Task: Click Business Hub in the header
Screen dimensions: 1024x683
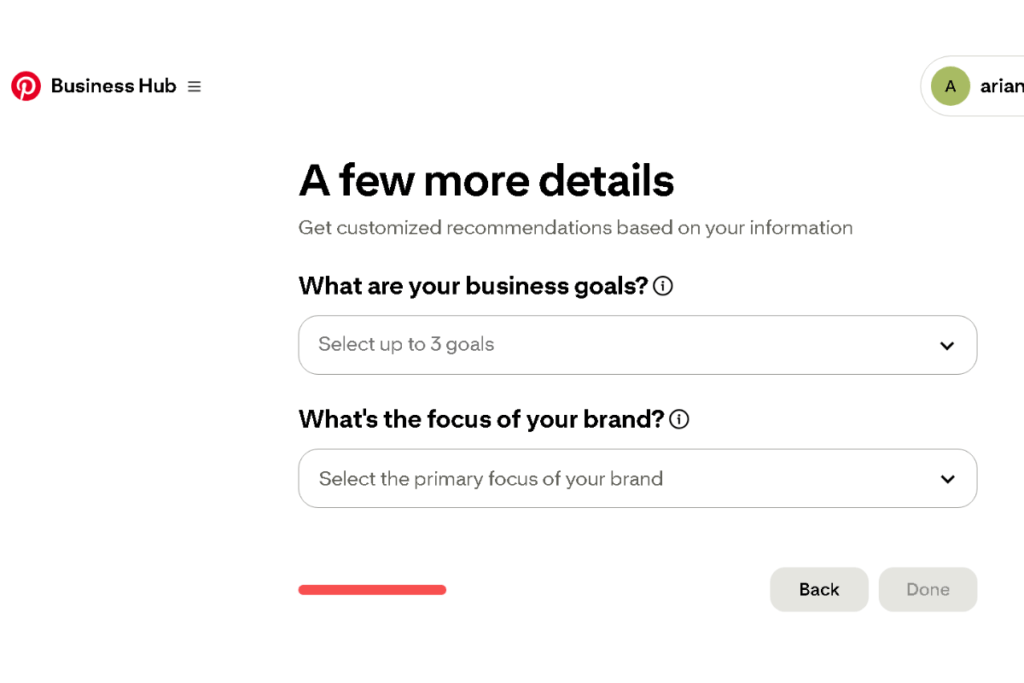Action: (x=113, y=86)
